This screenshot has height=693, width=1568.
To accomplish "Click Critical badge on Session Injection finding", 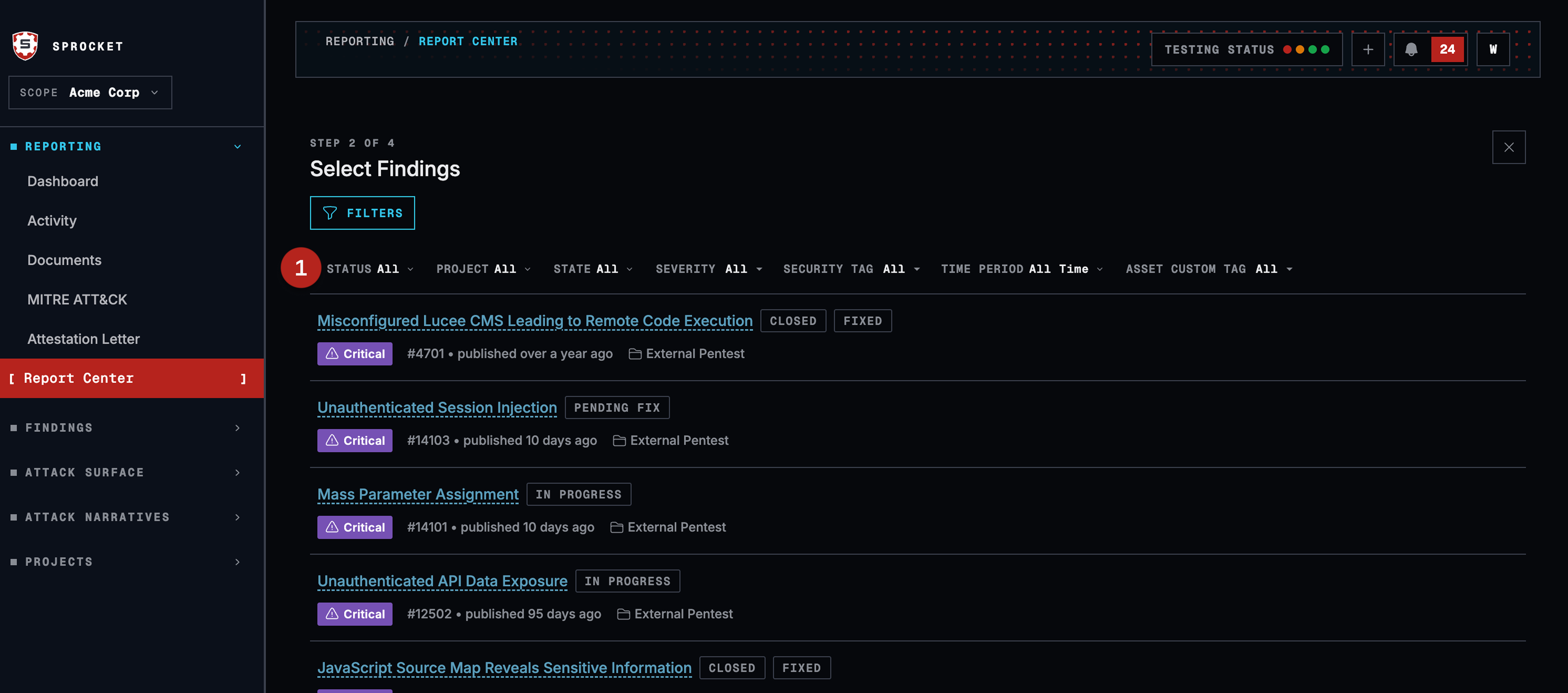I will click(x=355, y=440).
